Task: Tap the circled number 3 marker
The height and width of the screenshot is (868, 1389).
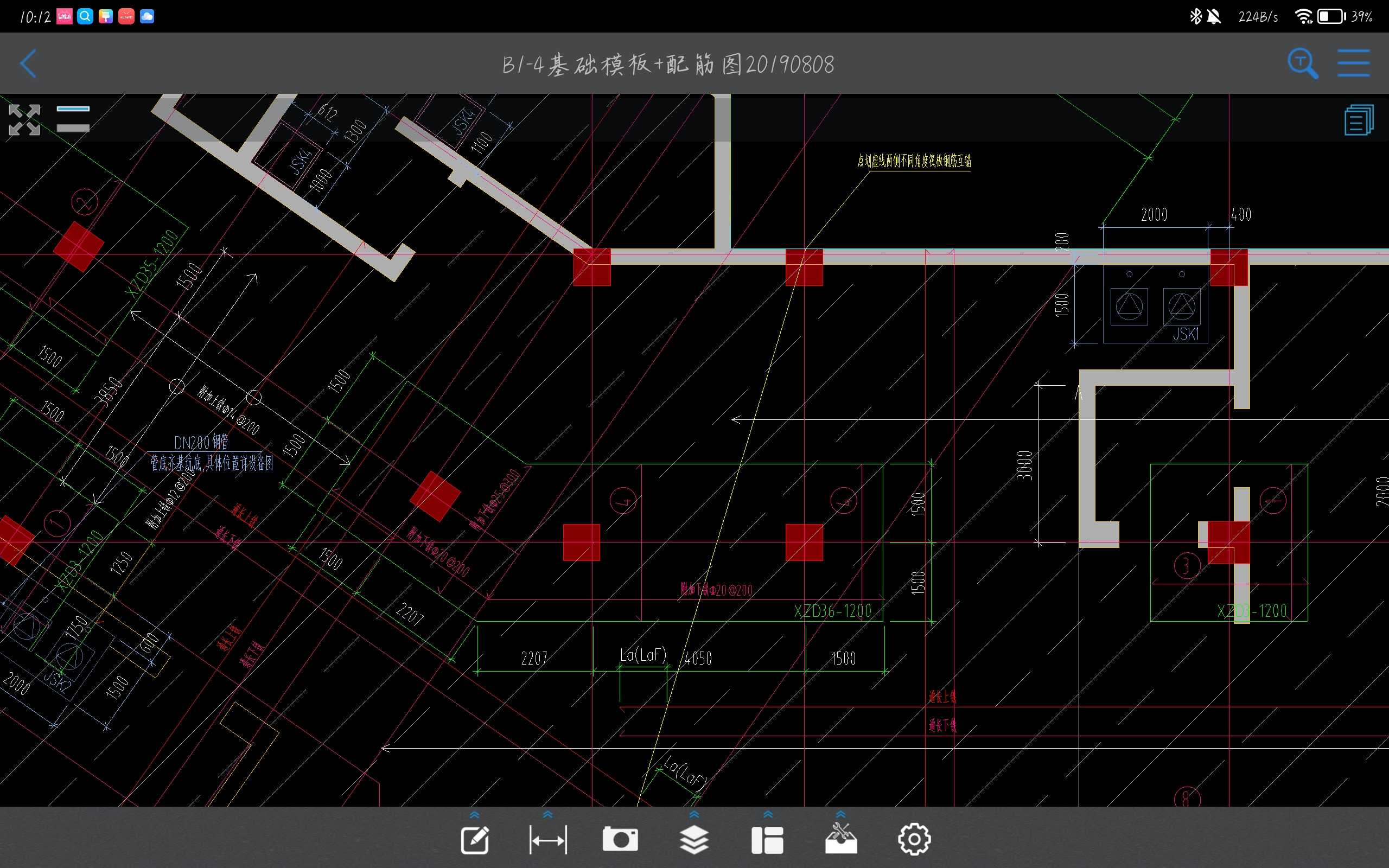Action: pos(1187,566)
